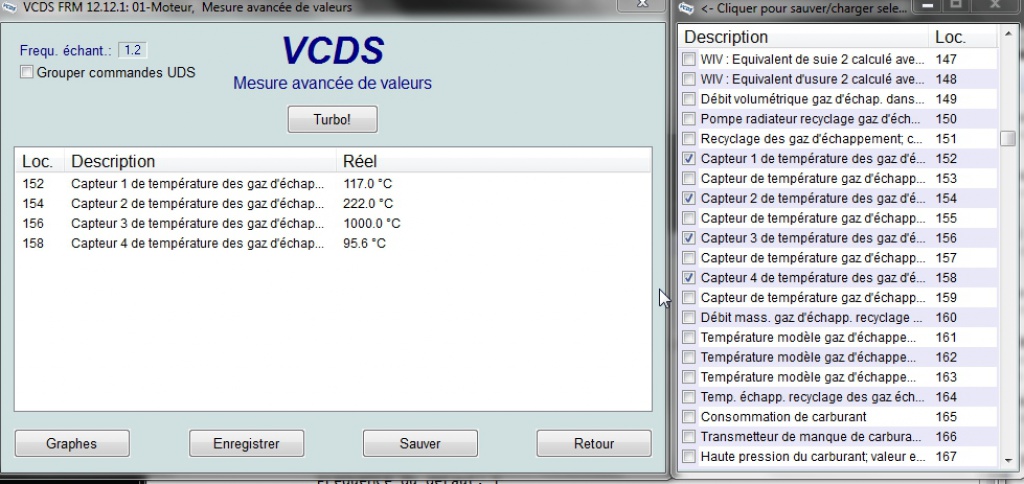Edit the Frequ. échant. value field
The height and width of the screenshot is (484, 1024).
coord(133,50)
